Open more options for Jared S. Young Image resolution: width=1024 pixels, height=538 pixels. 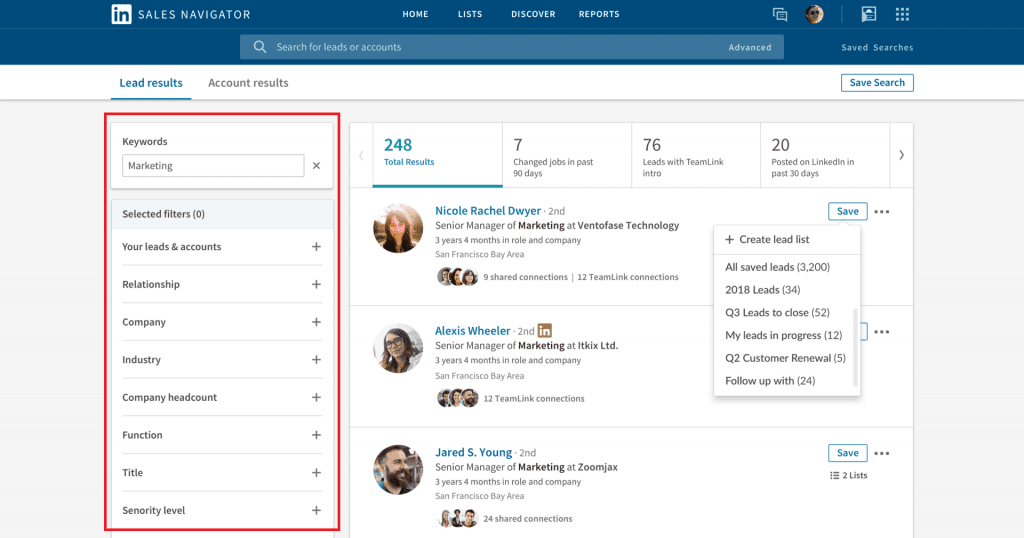[x=882, y=453]
